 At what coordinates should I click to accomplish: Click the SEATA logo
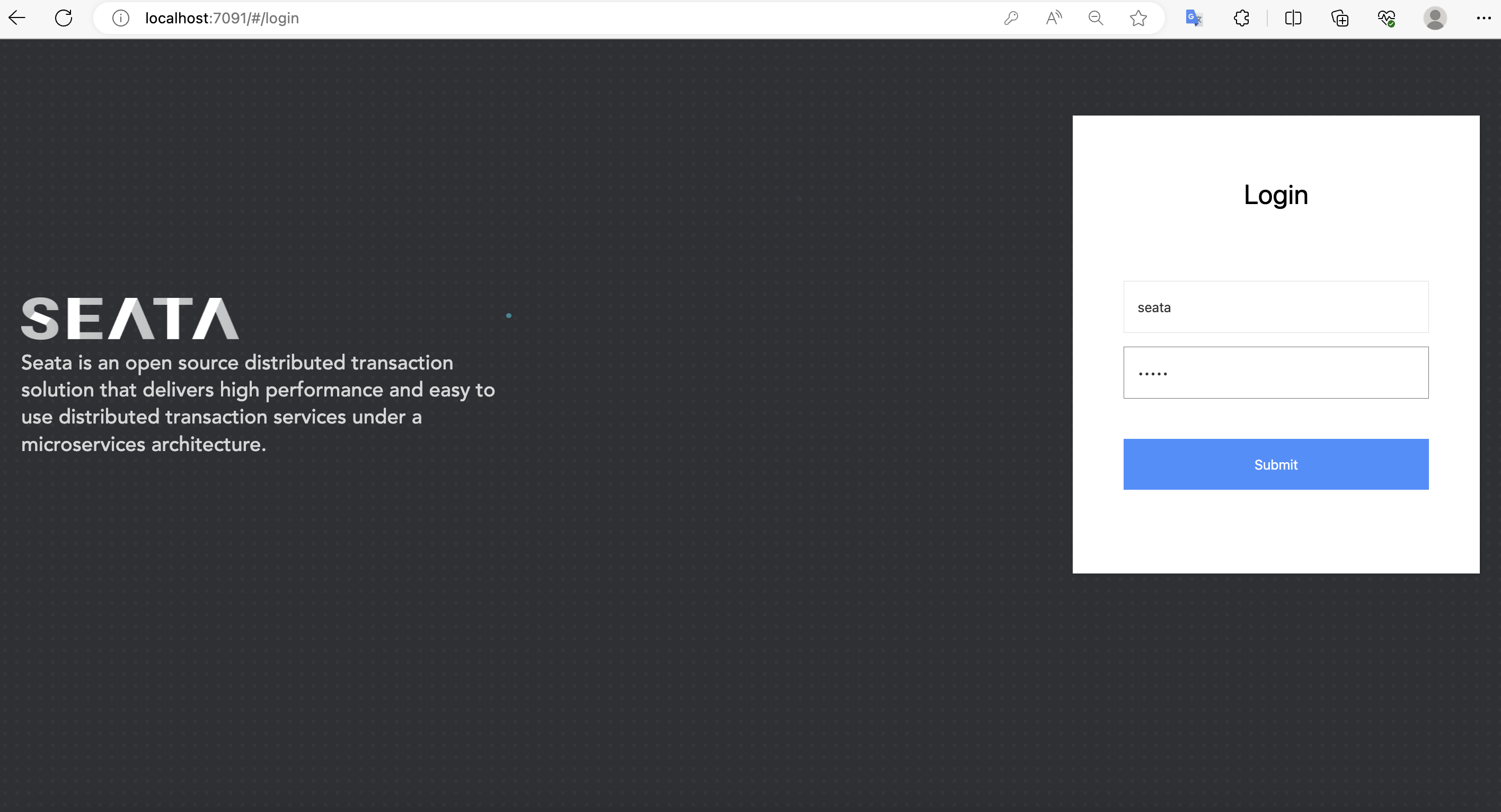click(130, 319)
